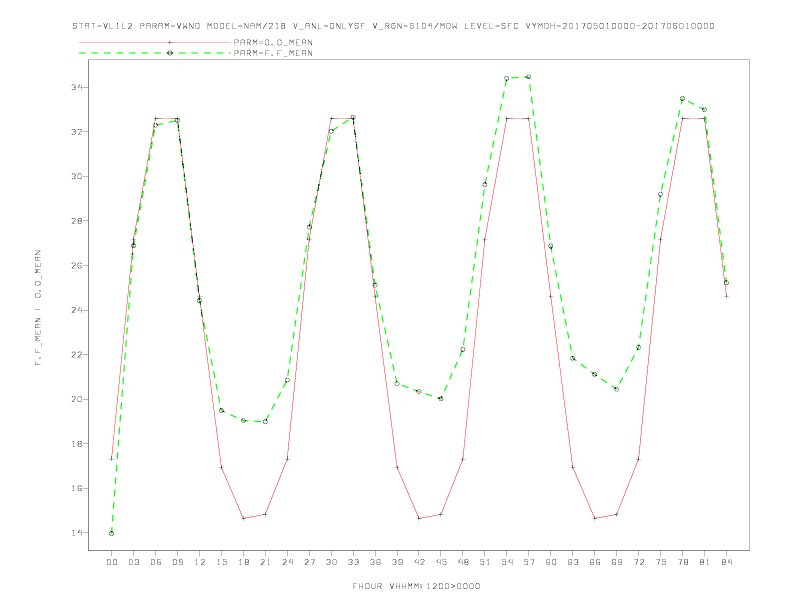Click the y-axis tick label 28
This screenshot has width=792, height=612.
(x=76, y=221)
